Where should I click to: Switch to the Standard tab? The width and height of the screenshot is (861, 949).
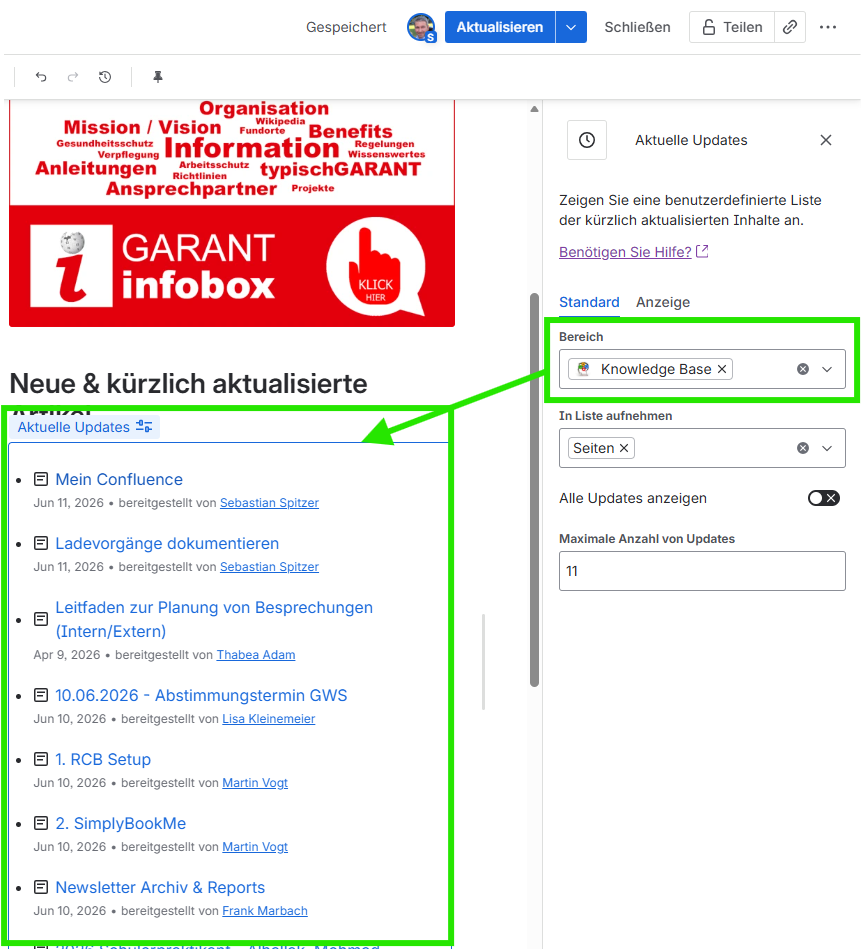[589, 302]
